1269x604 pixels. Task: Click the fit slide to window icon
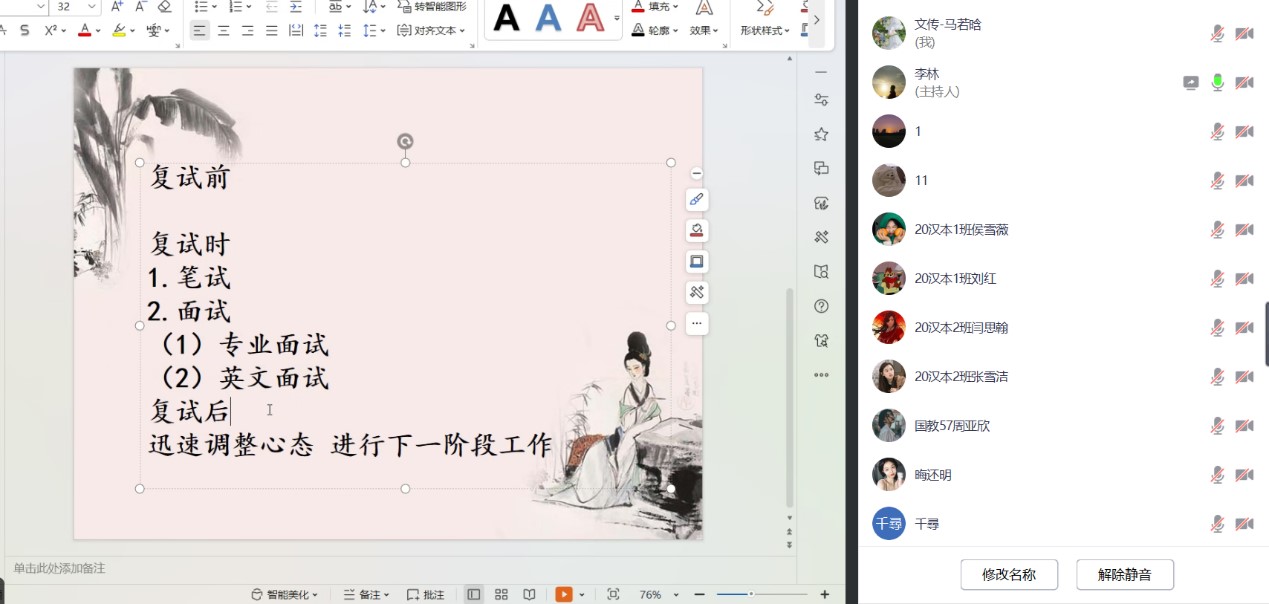coord(613,594)
